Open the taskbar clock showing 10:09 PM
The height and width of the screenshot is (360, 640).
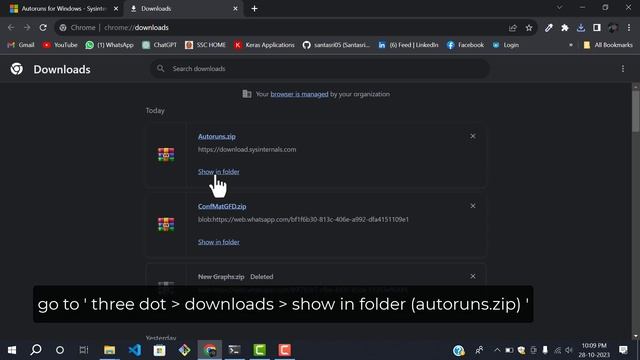[594, 350]
